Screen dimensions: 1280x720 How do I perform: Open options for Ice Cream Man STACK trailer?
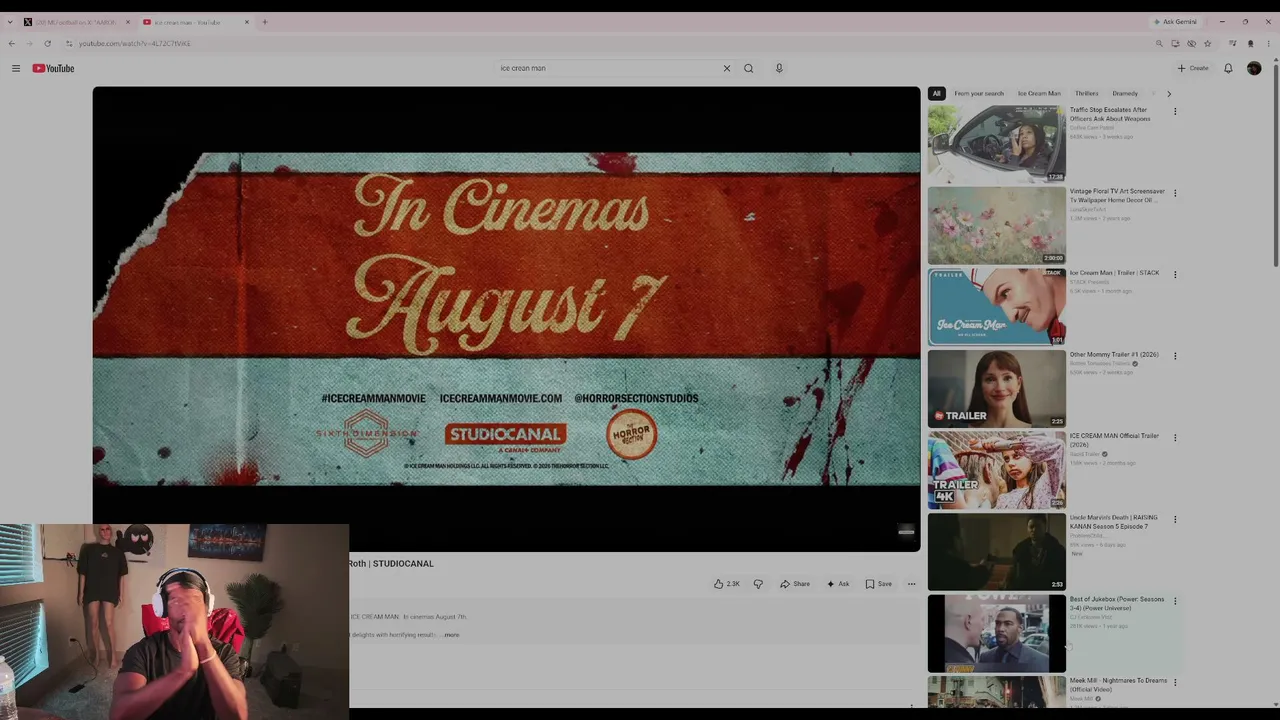click(x=1175, y=275)
